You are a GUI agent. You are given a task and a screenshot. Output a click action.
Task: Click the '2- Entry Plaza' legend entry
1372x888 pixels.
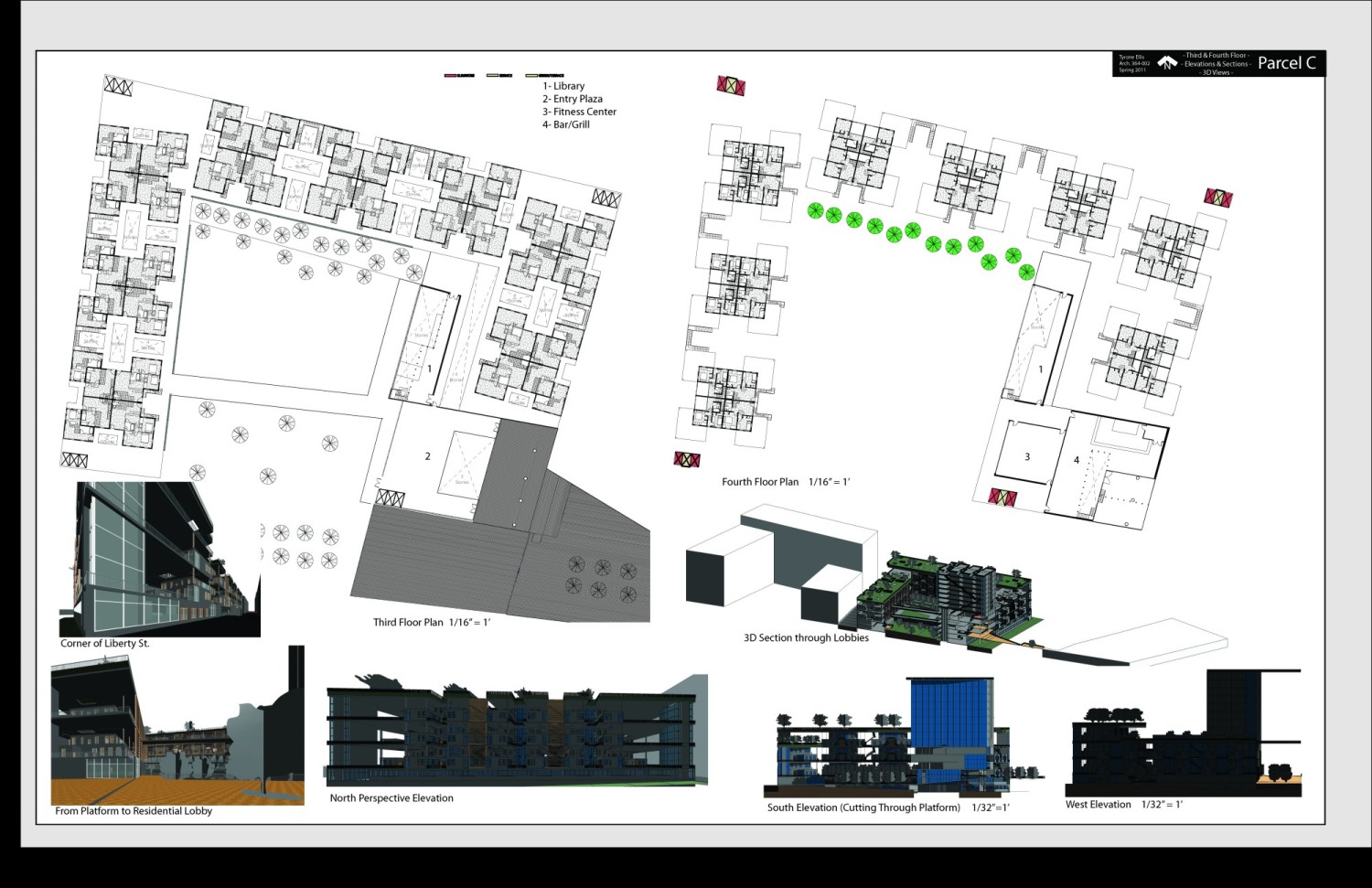pos(573,99)
